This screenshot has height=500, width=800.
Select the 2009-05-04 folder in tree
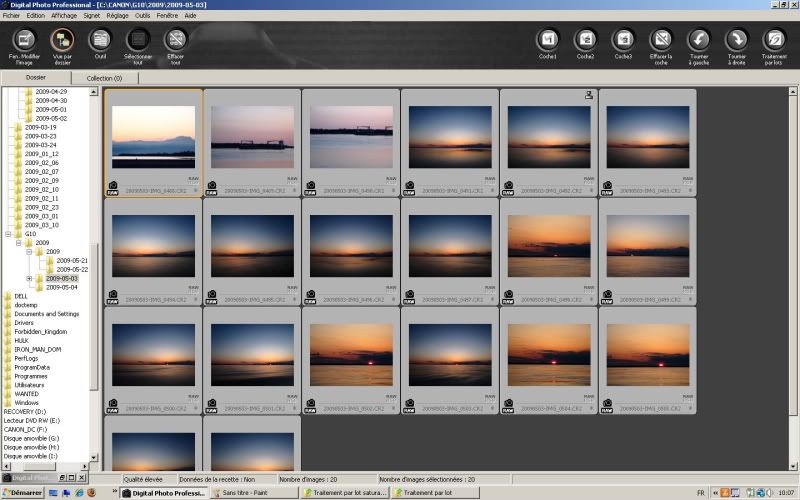point(62,287)
